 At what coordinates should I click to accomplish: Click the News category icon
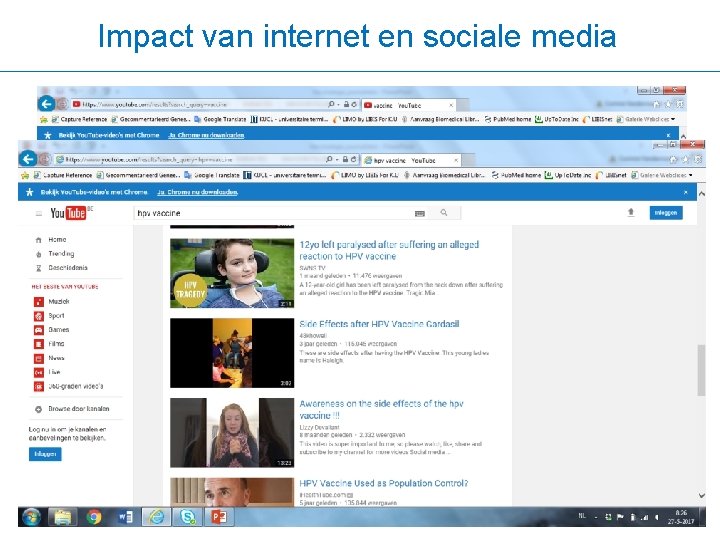coord(39,358)
